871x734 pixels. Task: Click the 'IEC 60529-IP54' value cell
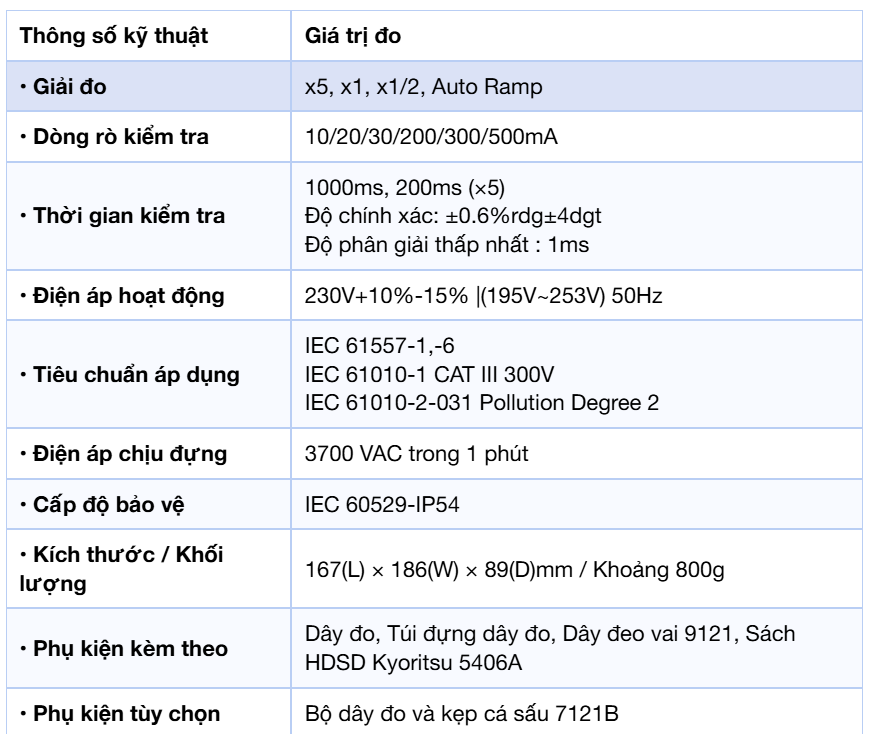577,505
